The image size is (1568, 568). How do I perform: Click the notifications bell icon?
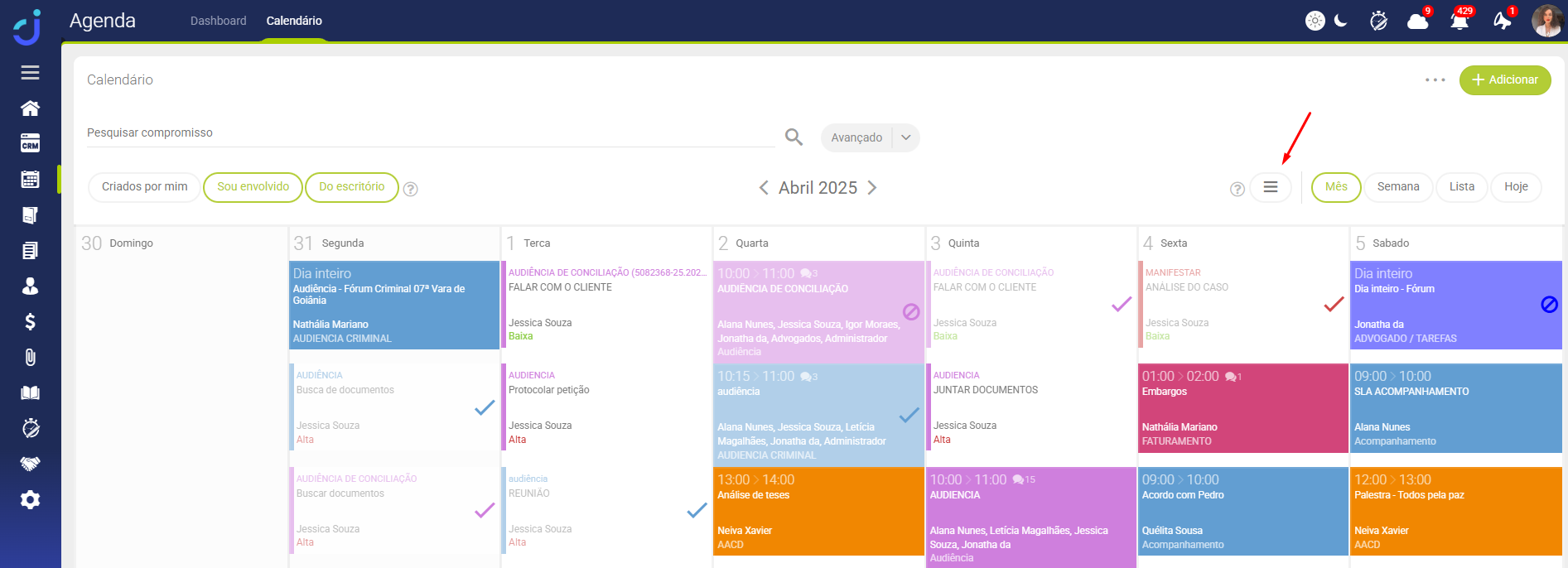click(x=1459, y=21)
